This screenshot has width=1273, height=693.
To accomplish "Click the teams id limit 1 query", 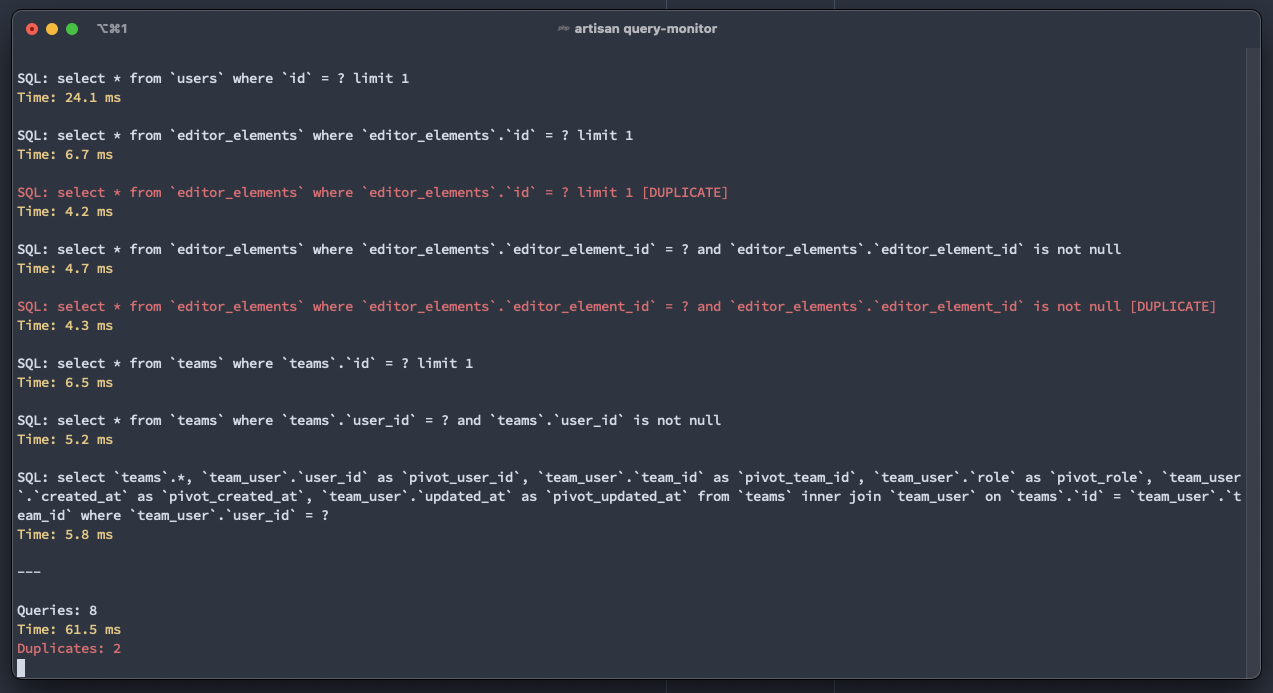I will click(x=245, y=363).
